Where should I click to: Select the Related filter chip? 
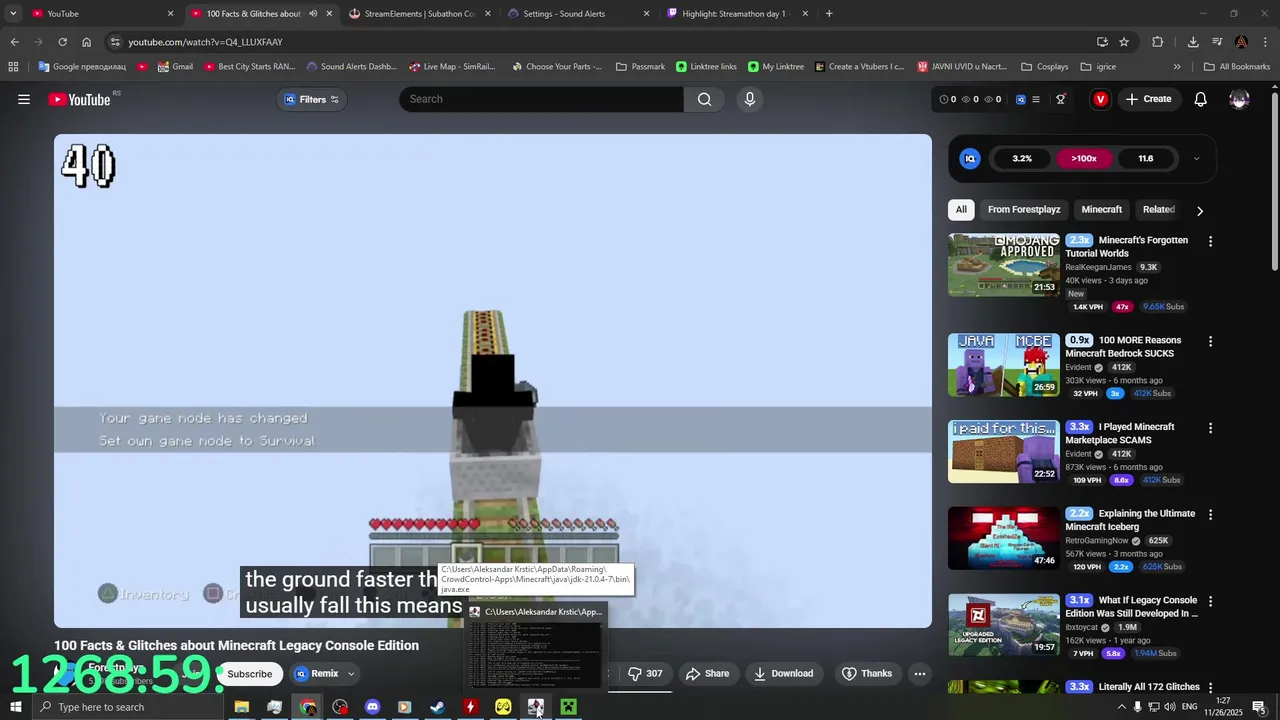(1158, 209)
